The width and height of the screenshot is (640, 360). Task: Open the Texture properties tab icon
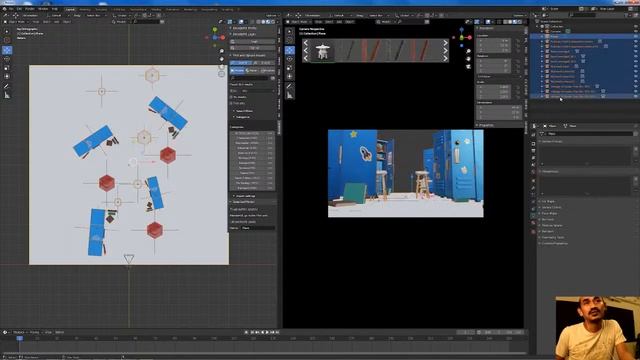pyautogui.click(x=533, y=231)
